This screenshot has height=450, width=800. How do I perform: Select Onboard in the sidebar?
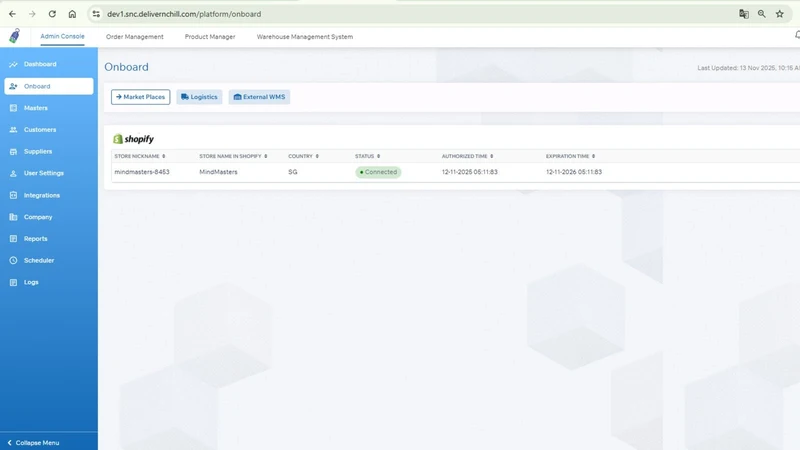[49, 86]
